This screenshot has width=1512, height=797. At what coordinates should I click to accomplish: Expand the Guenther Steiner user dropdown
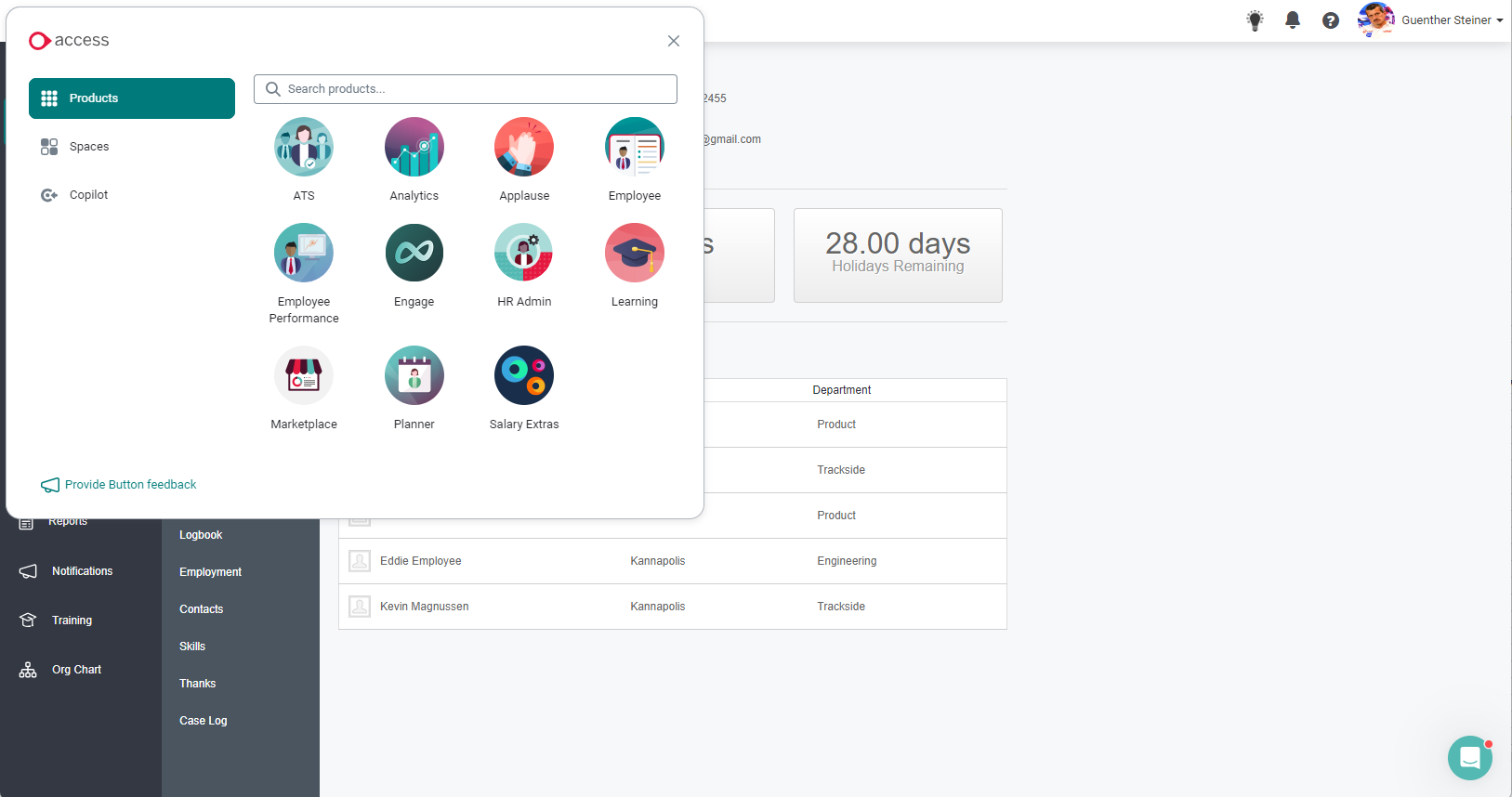pos(1453,20)
